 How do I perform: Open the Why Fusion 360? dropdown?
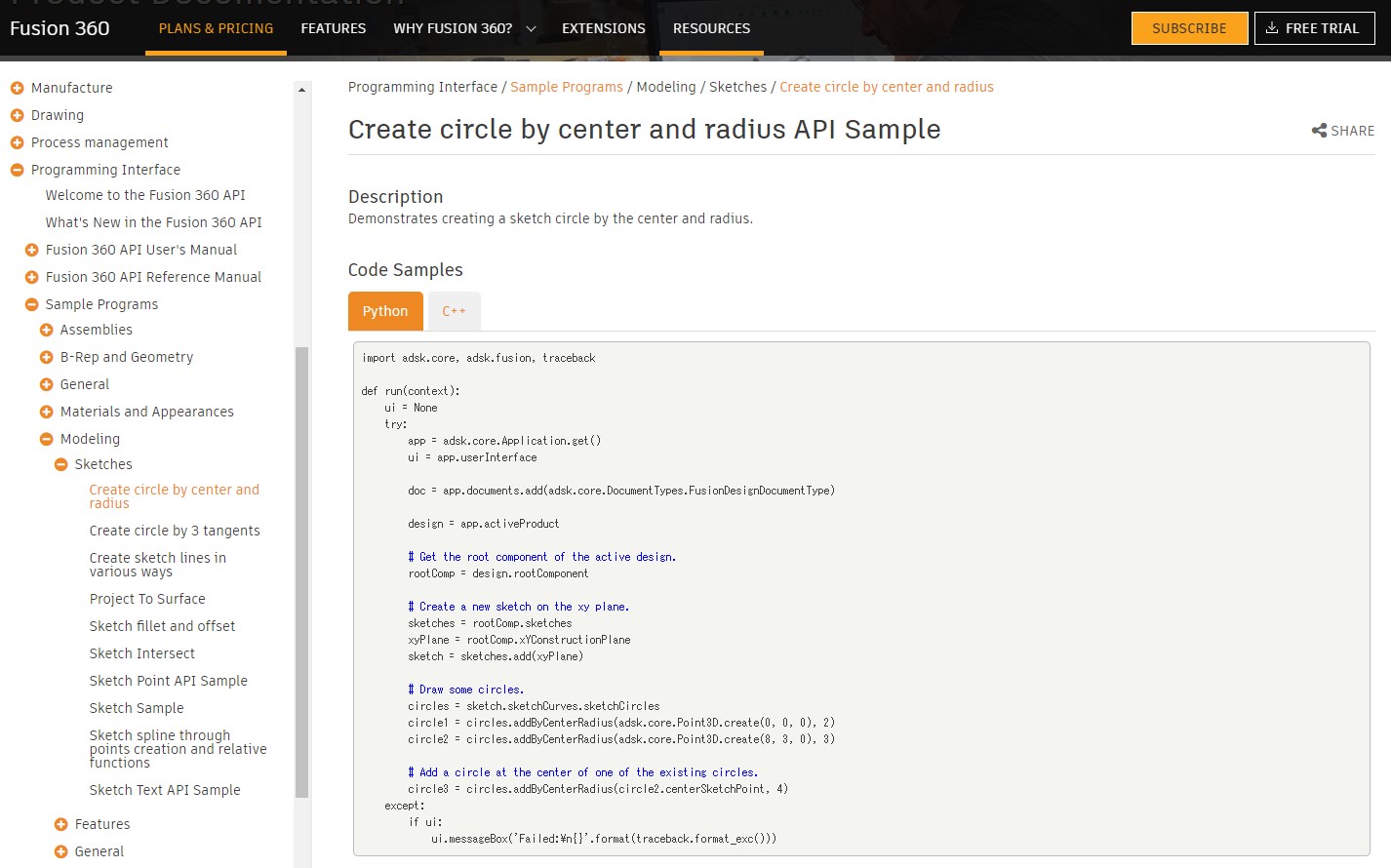[x=464, y=28]
